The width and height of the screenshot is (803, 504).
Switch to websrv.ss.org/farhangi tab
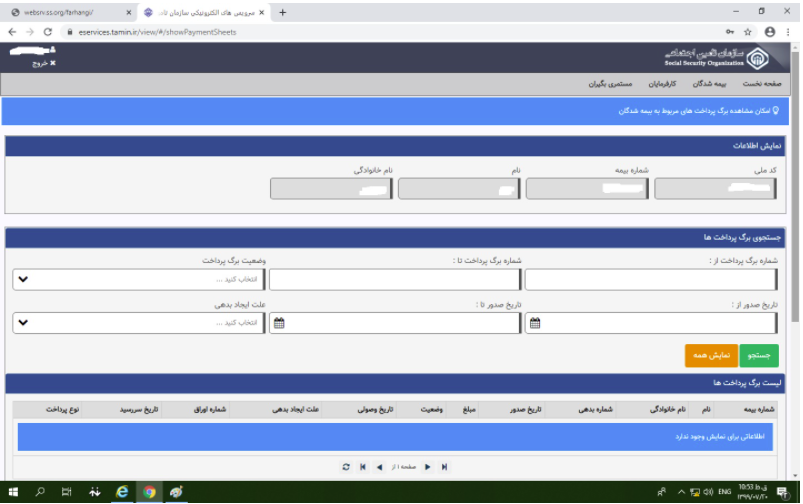coord(65,12)
